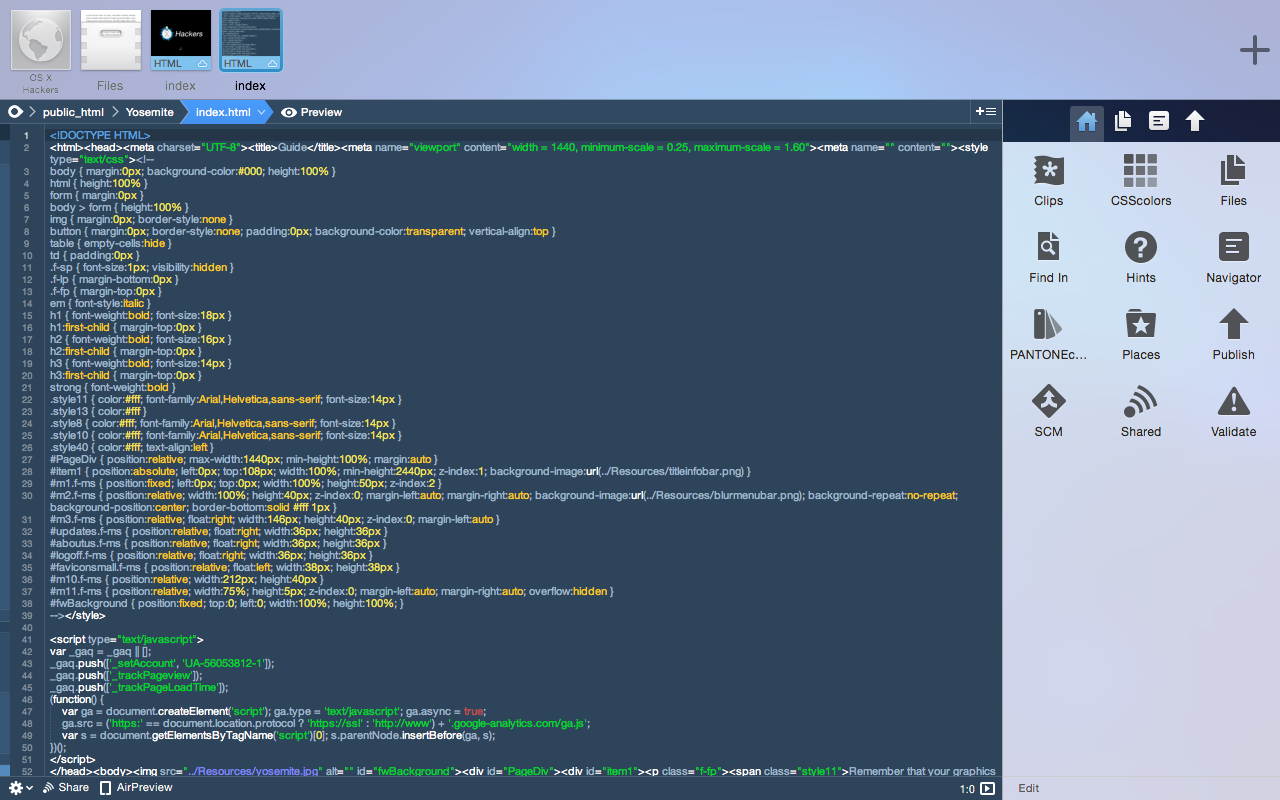The width and height of the screenshot is (1280, 800).
Task: Navigate to Yosemite folder in path bar
Action: (x=150, y=112)
